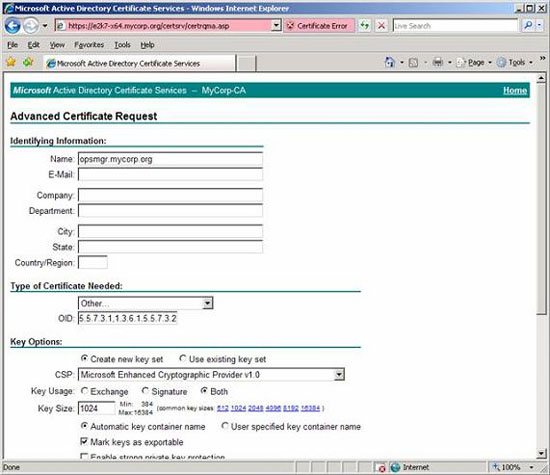Click the City input field
550x475 pixels.
coord(170,232)
